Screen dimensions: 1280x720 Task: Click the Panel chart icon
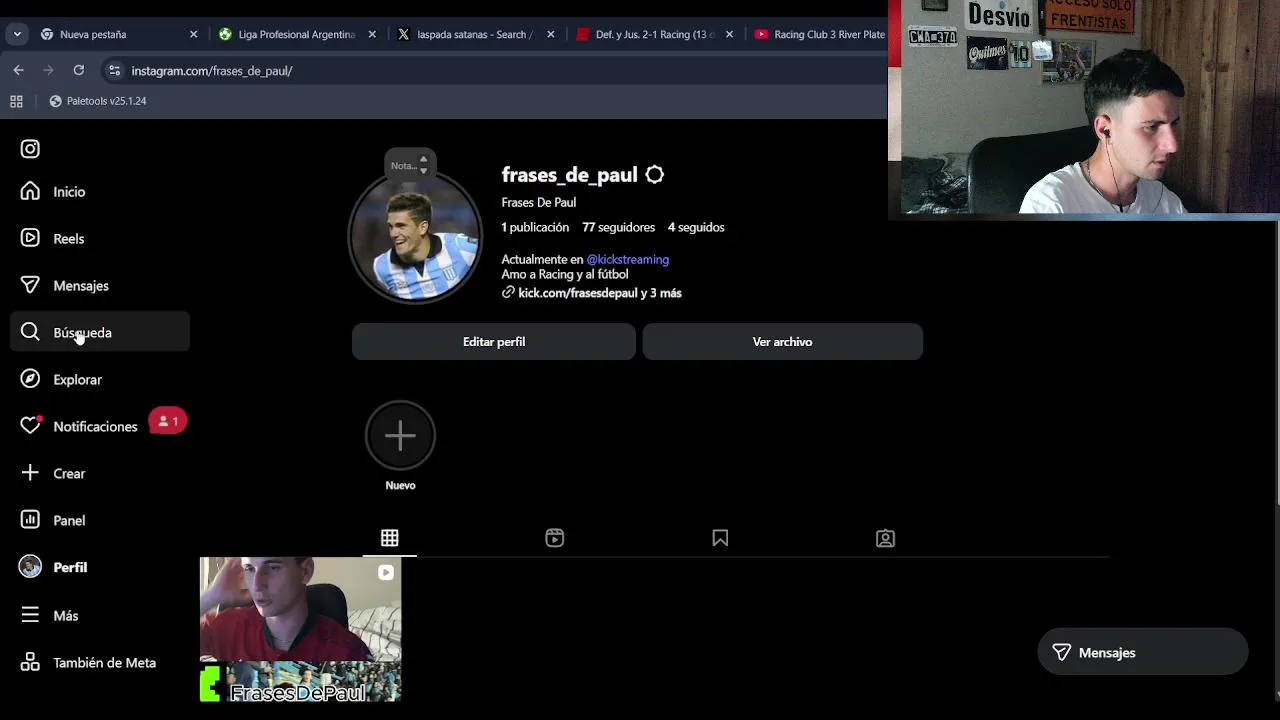tap(30, 520)
